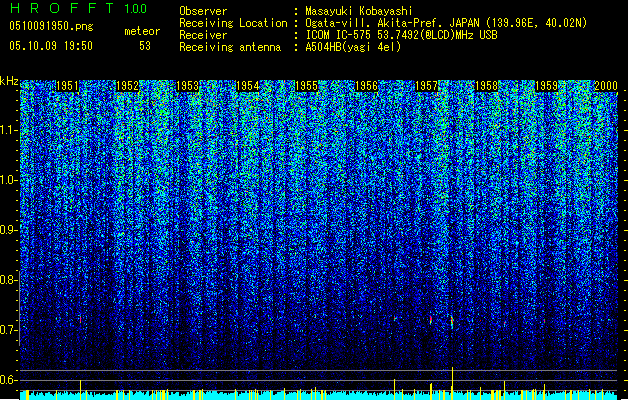Click observer name Masayuki Kobayashi
The image size is (629, 400).
359,11
